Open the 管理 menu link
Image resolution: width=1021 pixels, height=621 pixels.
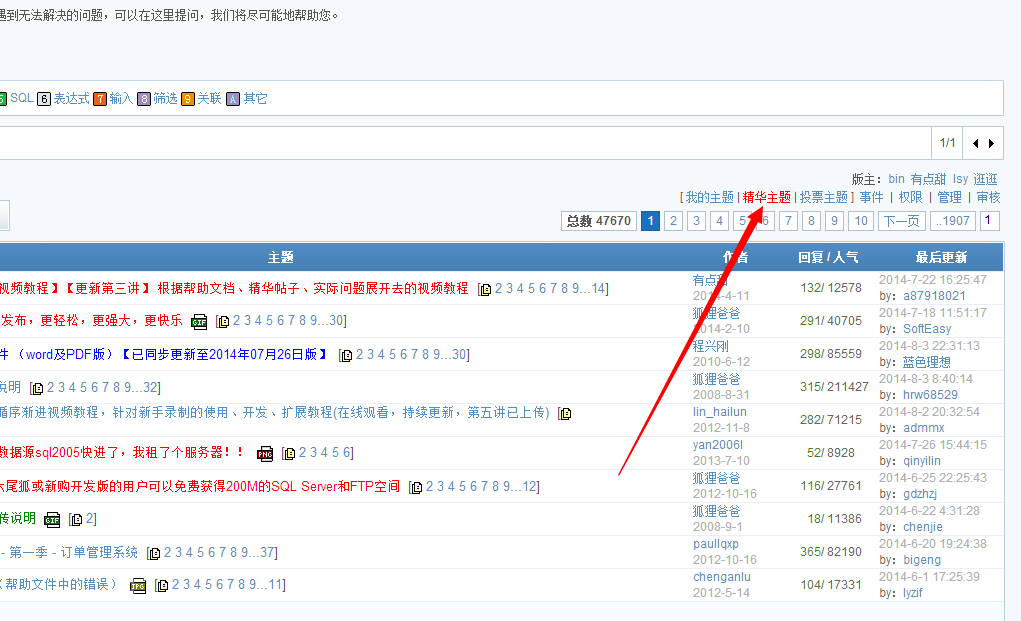tap(949, 198)
